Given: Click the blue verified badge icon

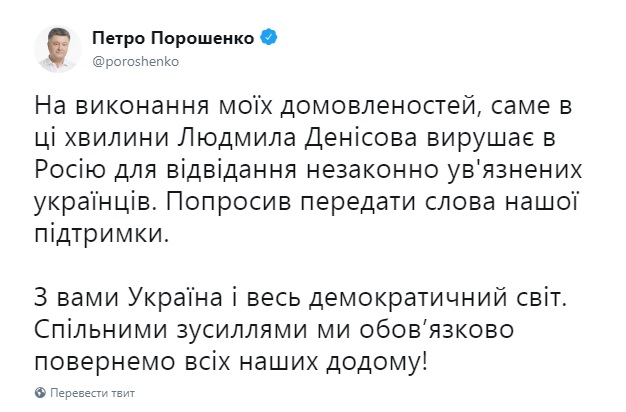Looking at the screenshot, I should [x=270, y=37].
